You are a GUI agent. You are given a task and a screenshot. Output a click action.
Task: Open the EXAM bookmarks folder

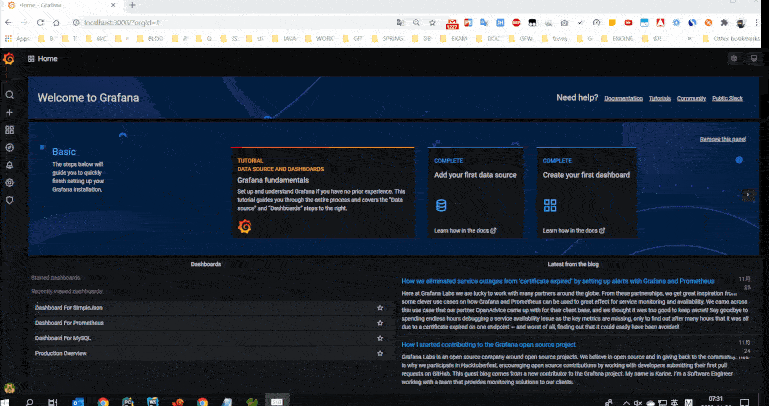pyautogui.click(x=453, y=38)
